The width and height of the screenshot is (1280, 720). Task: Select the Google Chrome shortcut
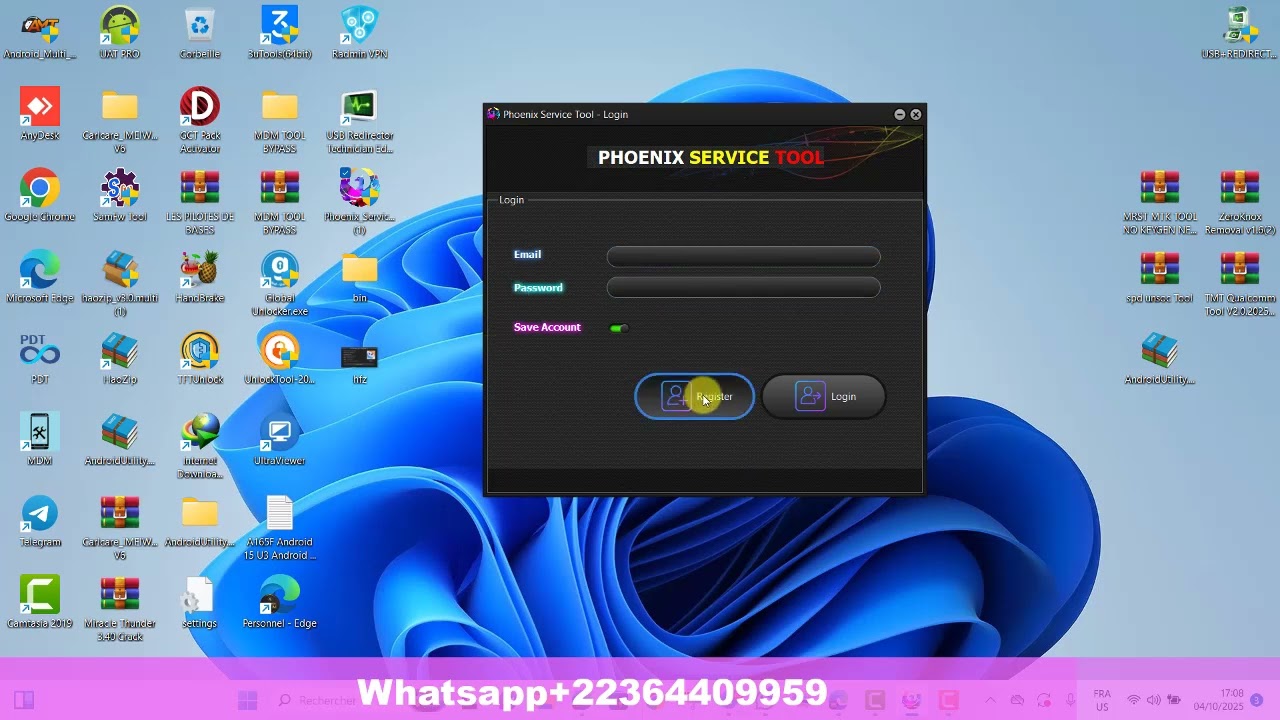40,196
